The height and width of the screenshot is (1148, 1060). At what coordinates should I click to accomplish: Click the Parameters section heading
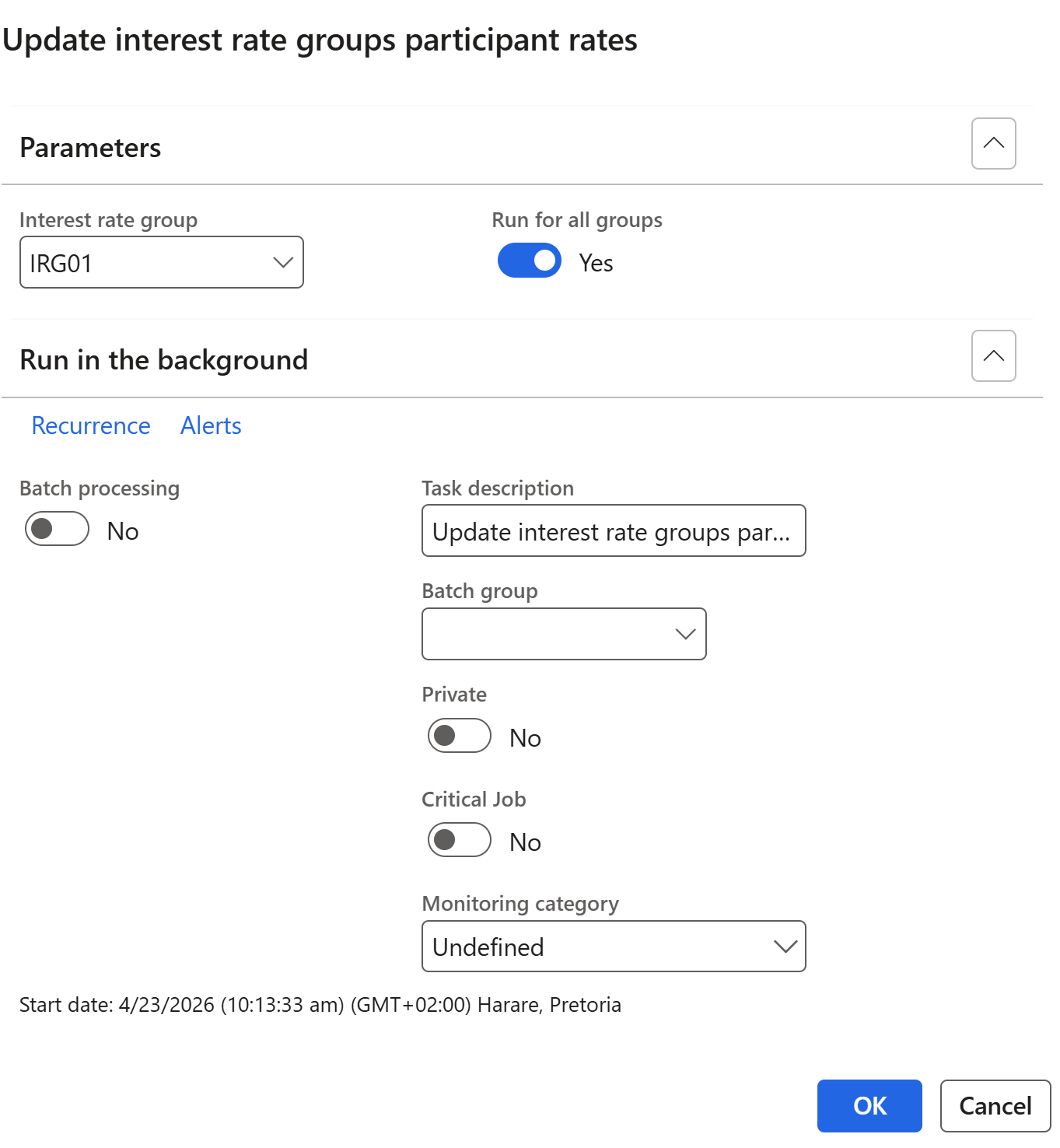[90, 148]
